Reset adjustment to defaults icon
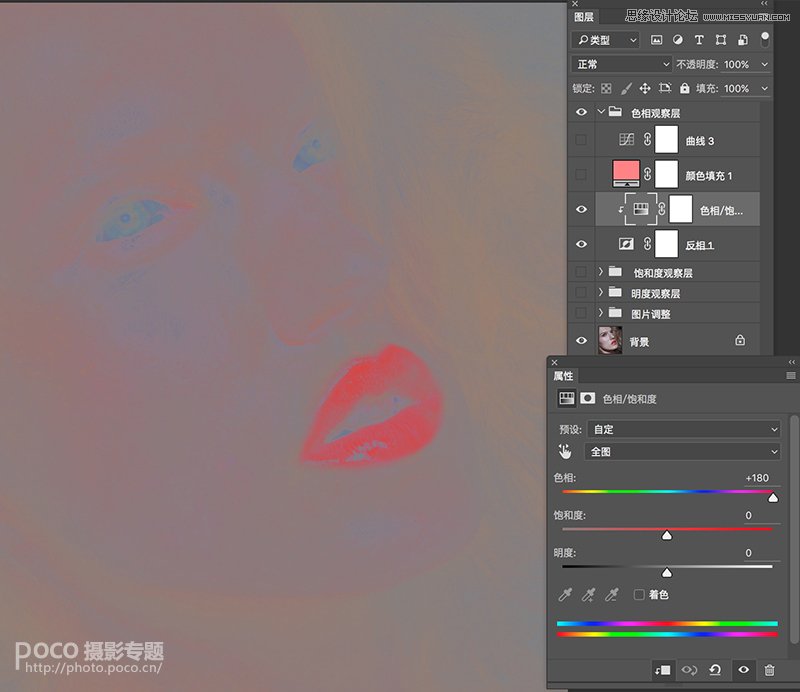Viewport: 800px width, 692px height. (715, 670)
